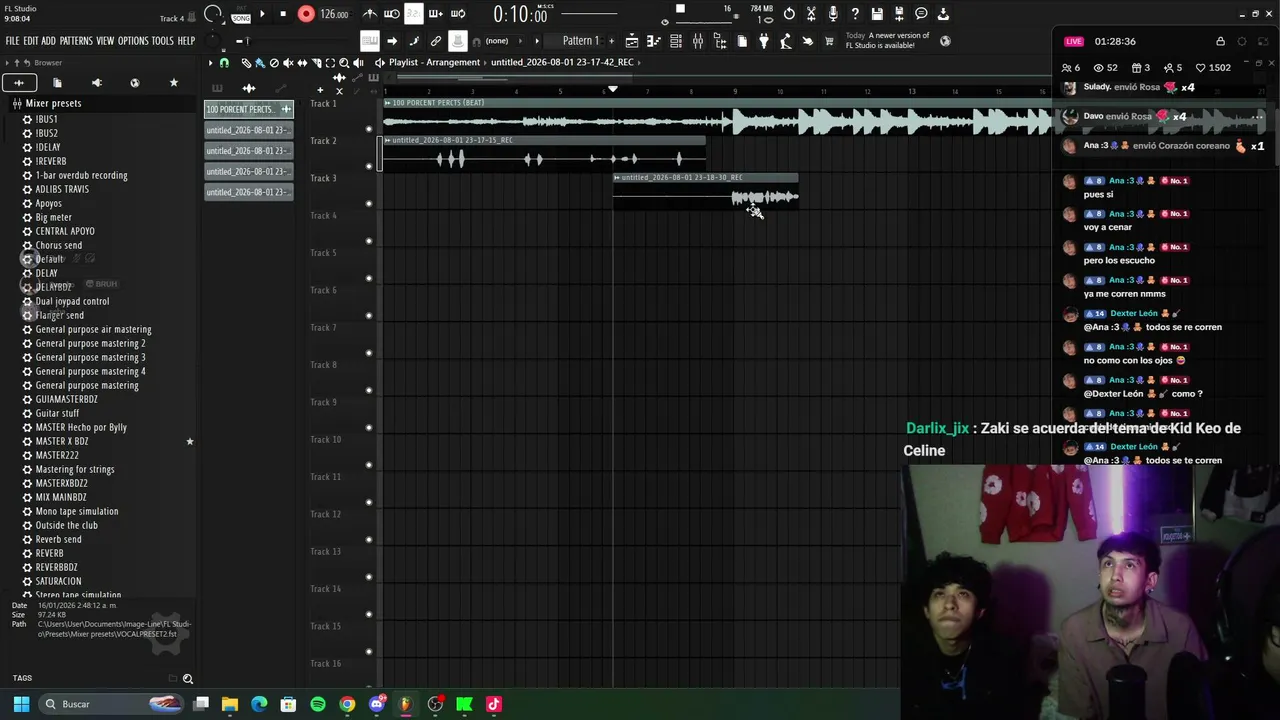Mute Track 6 with its toggle dot
This screenshot has width=1280, height=720.
369,316
